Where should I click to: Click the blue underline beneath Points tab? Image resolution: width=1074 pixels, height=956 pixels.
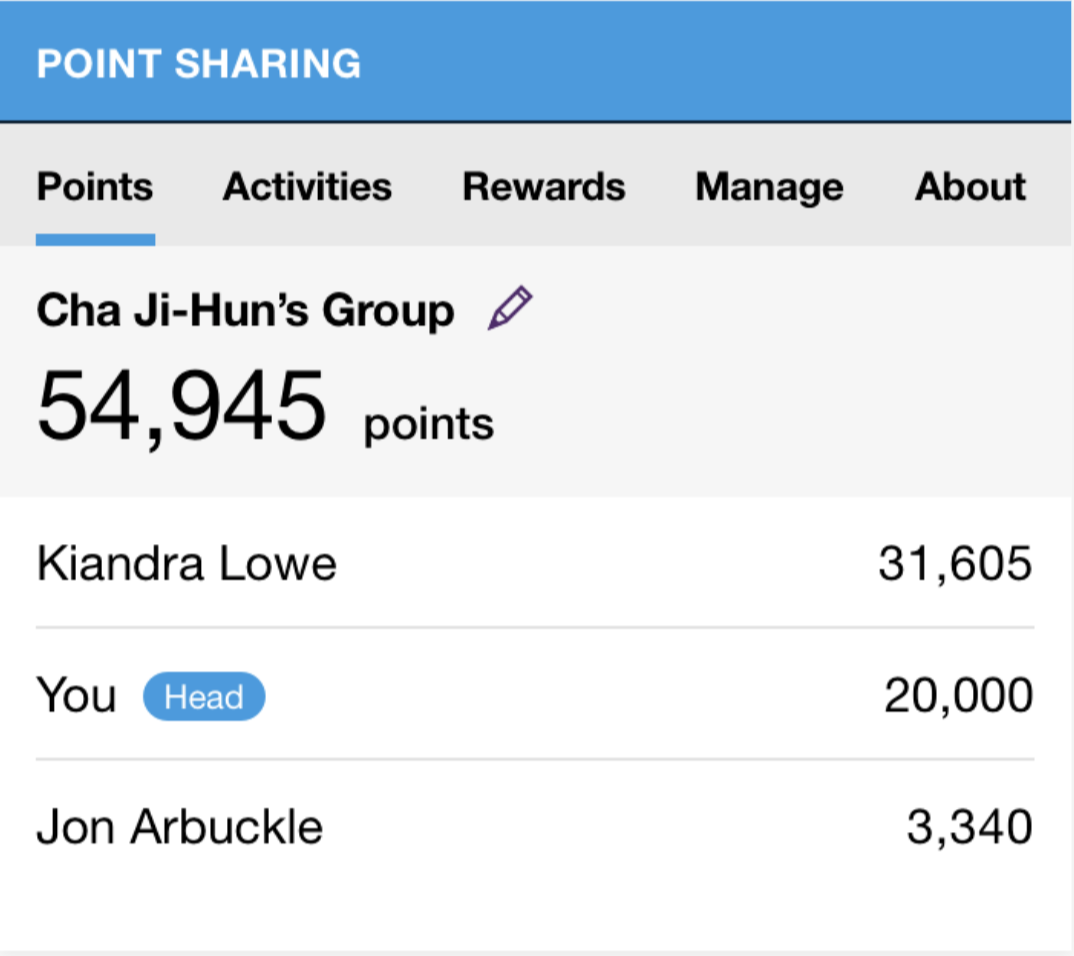point(95,240)
